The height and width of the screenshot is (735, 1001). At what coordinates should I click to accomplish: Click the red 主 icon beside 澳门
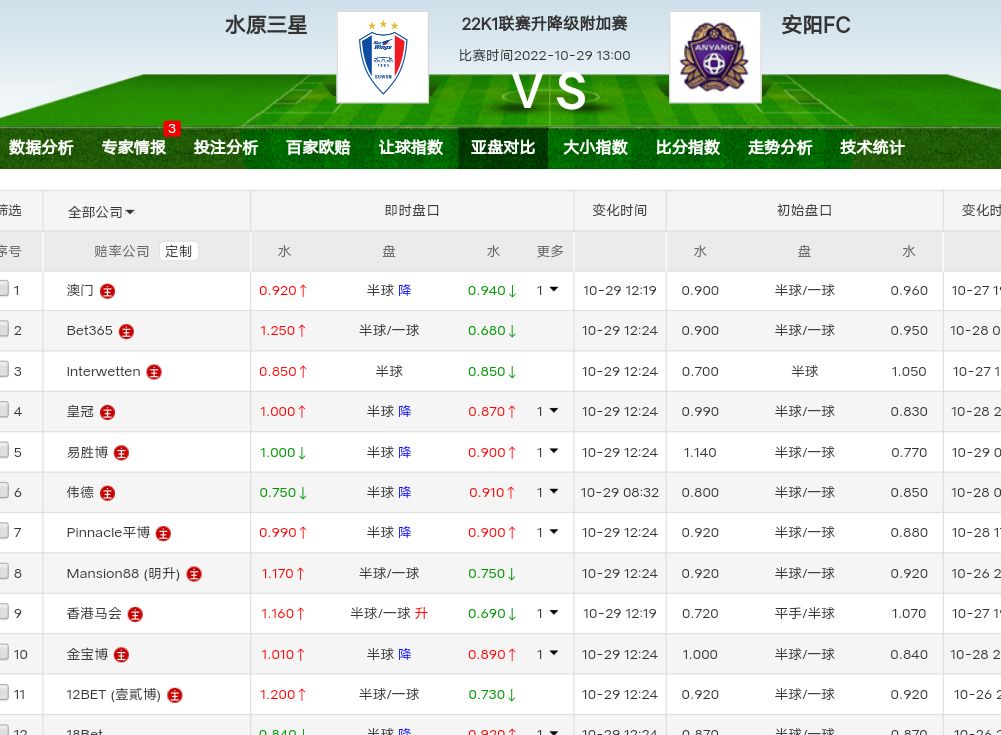108,291
